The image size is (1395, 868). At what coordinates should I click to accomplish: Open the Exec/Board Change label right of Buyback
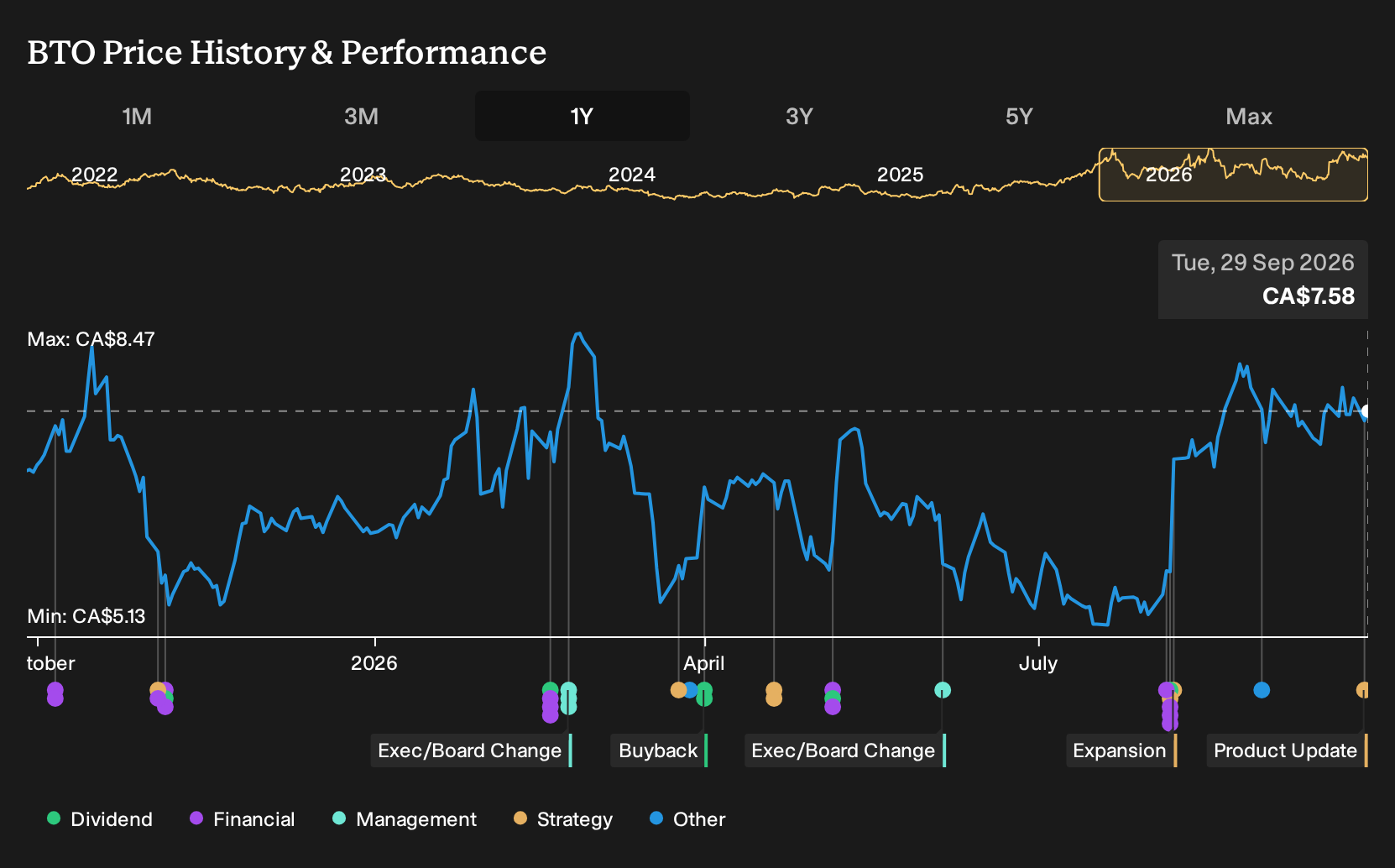[x=844, y=750]
